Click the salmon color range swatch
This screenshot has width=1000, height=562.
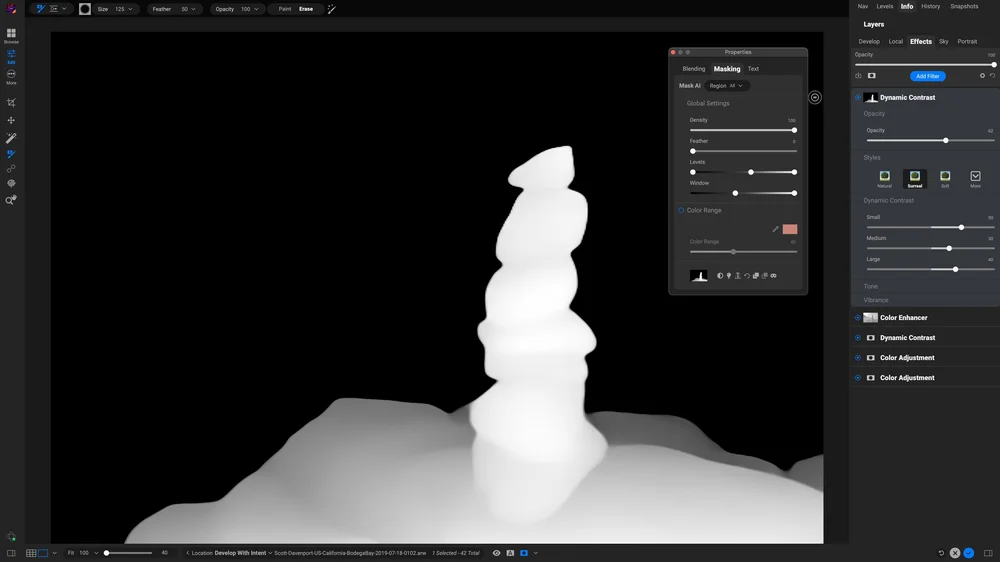click(x=790, y=229)
